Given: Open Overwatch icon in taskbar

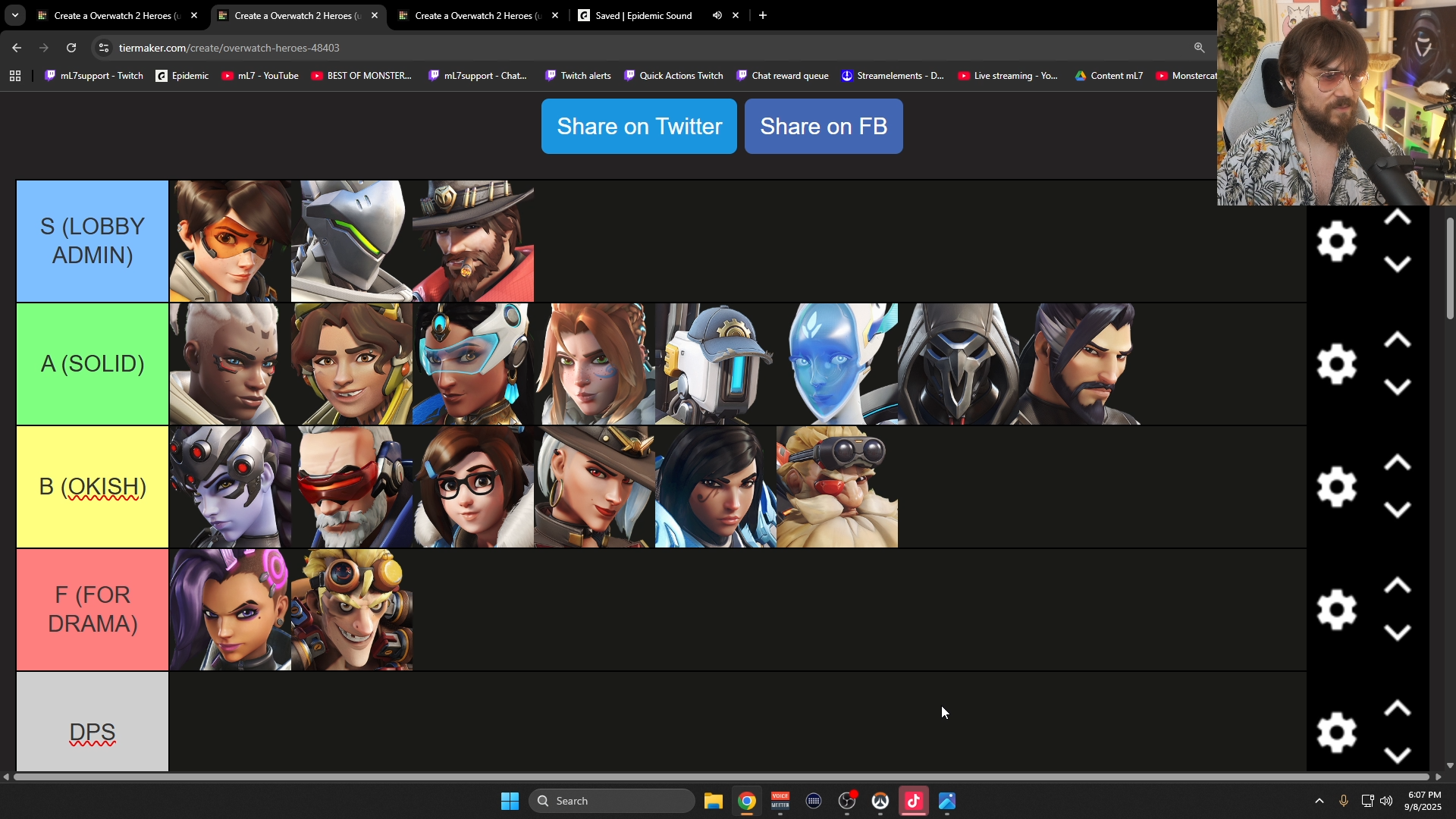Looking at the screenshot, I should [880, 801].
